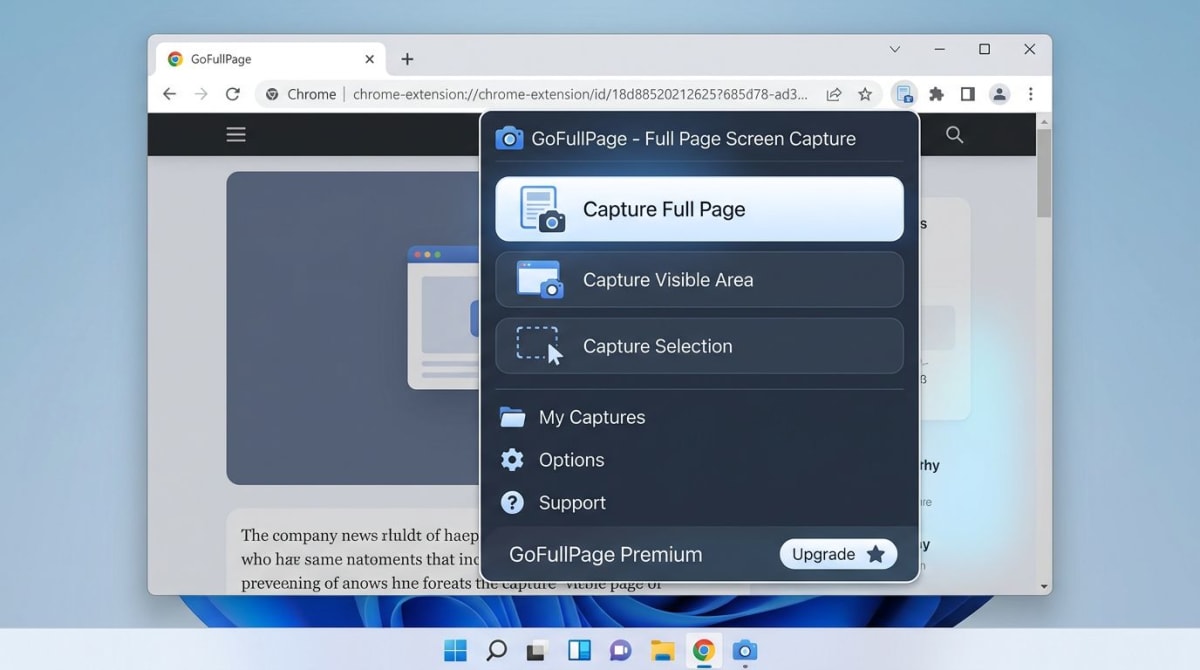This screenshot has width=1200, height=670.
Task: Open Widgets on the taskbar
Action: tap(579, 651)
